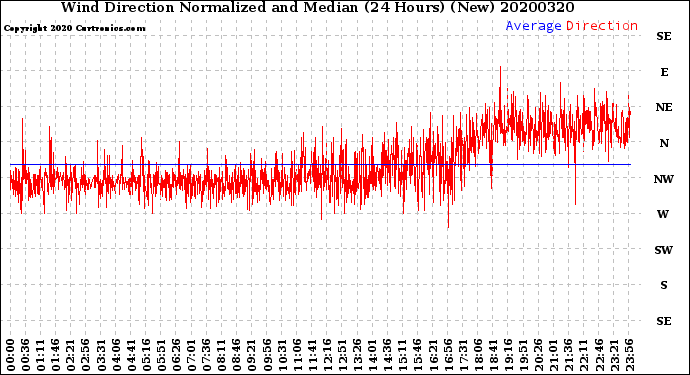The image size is (690, 375).
Task: Click the 06:26 time axis label
Action: tap(176, 355)
